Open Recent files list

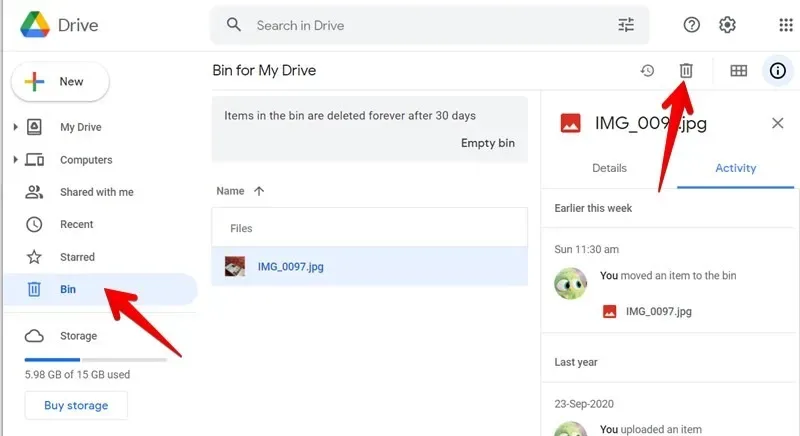click(77, 224)
